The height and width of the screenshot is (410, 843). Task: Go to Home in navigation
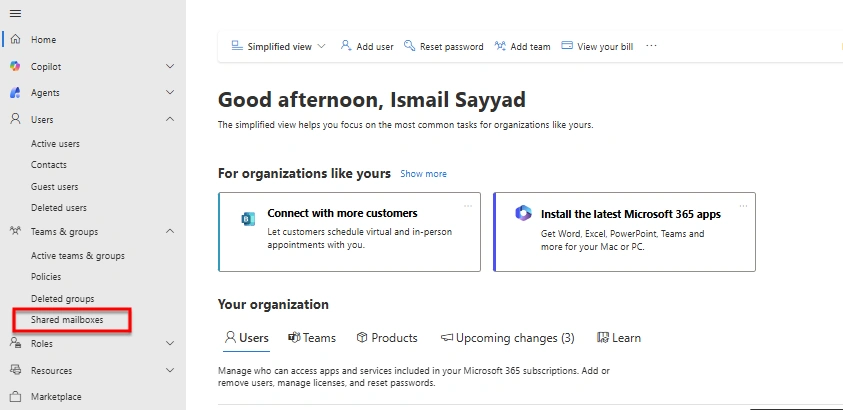[44, 40]
